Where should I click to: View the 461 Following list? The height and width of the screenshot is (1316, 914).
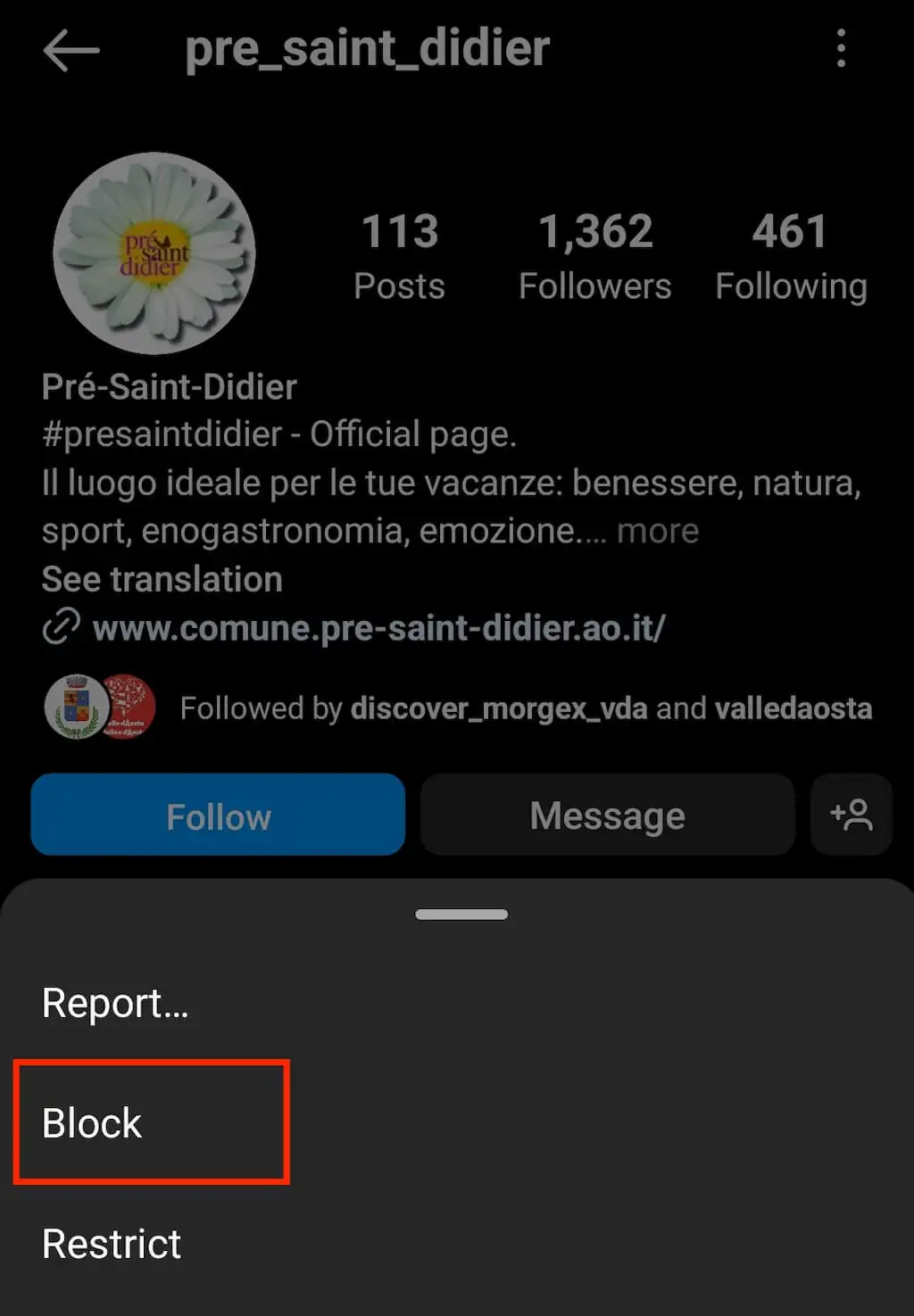point(791,257)
